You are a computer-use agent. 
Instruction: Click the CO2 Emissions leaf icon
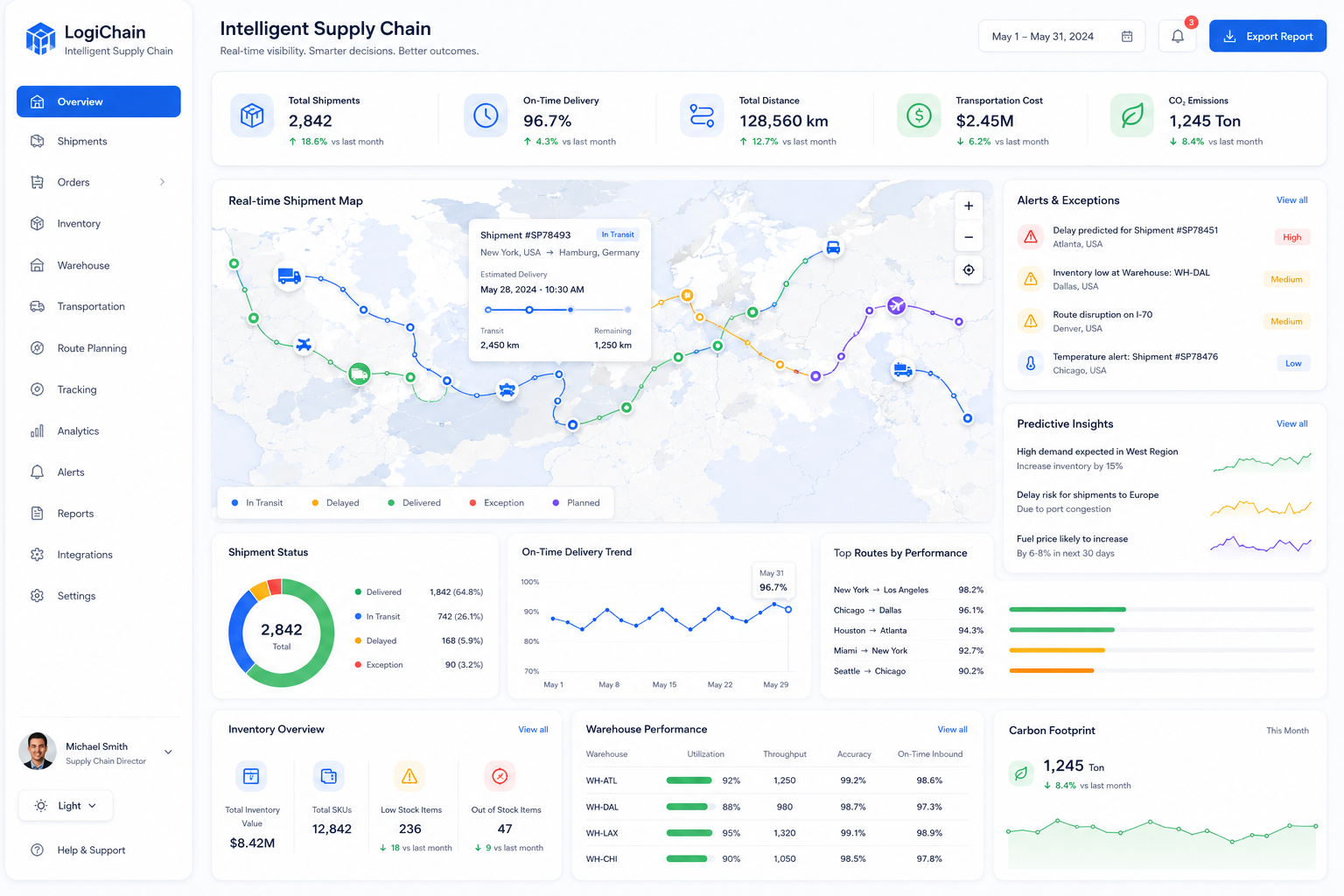[1132, 115]
